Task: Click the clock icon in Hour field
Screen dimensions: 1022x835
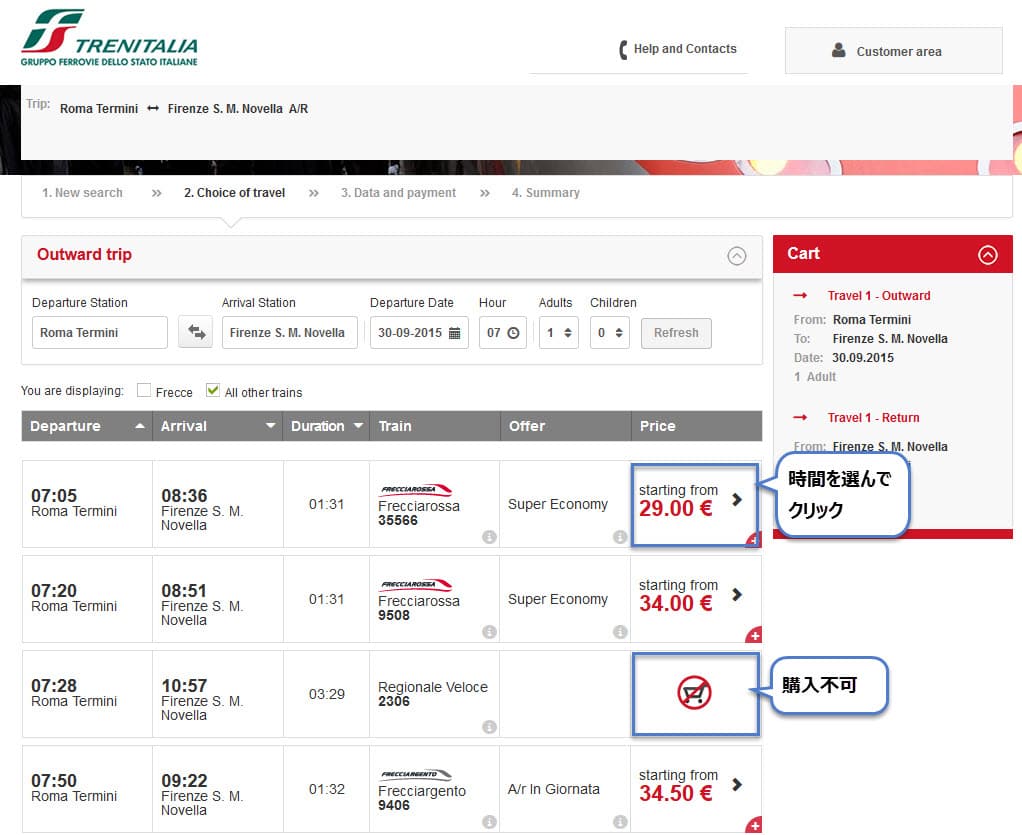Action: pyautogui.click(x=514, y=333)
